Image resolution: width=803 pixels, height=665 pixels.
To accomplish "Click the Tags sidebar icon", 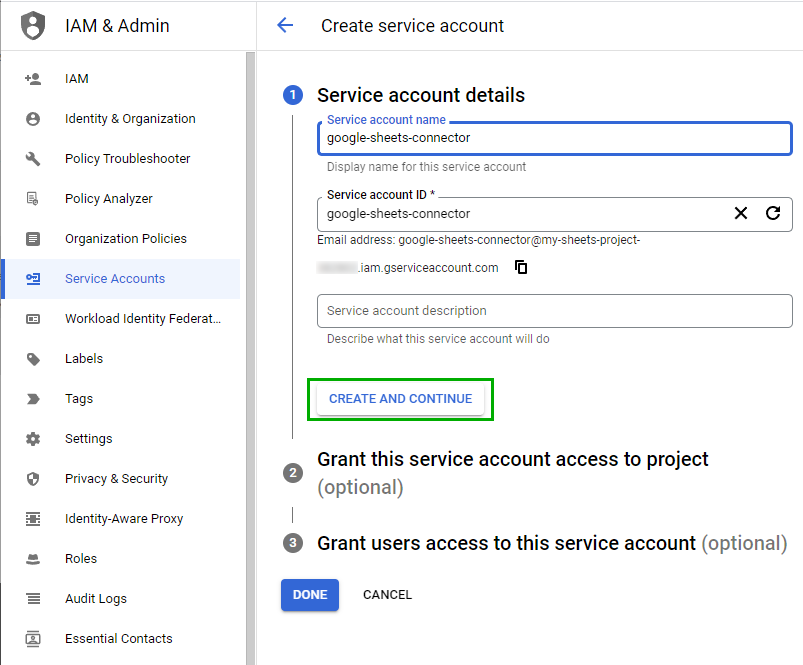I will [32, 398].
